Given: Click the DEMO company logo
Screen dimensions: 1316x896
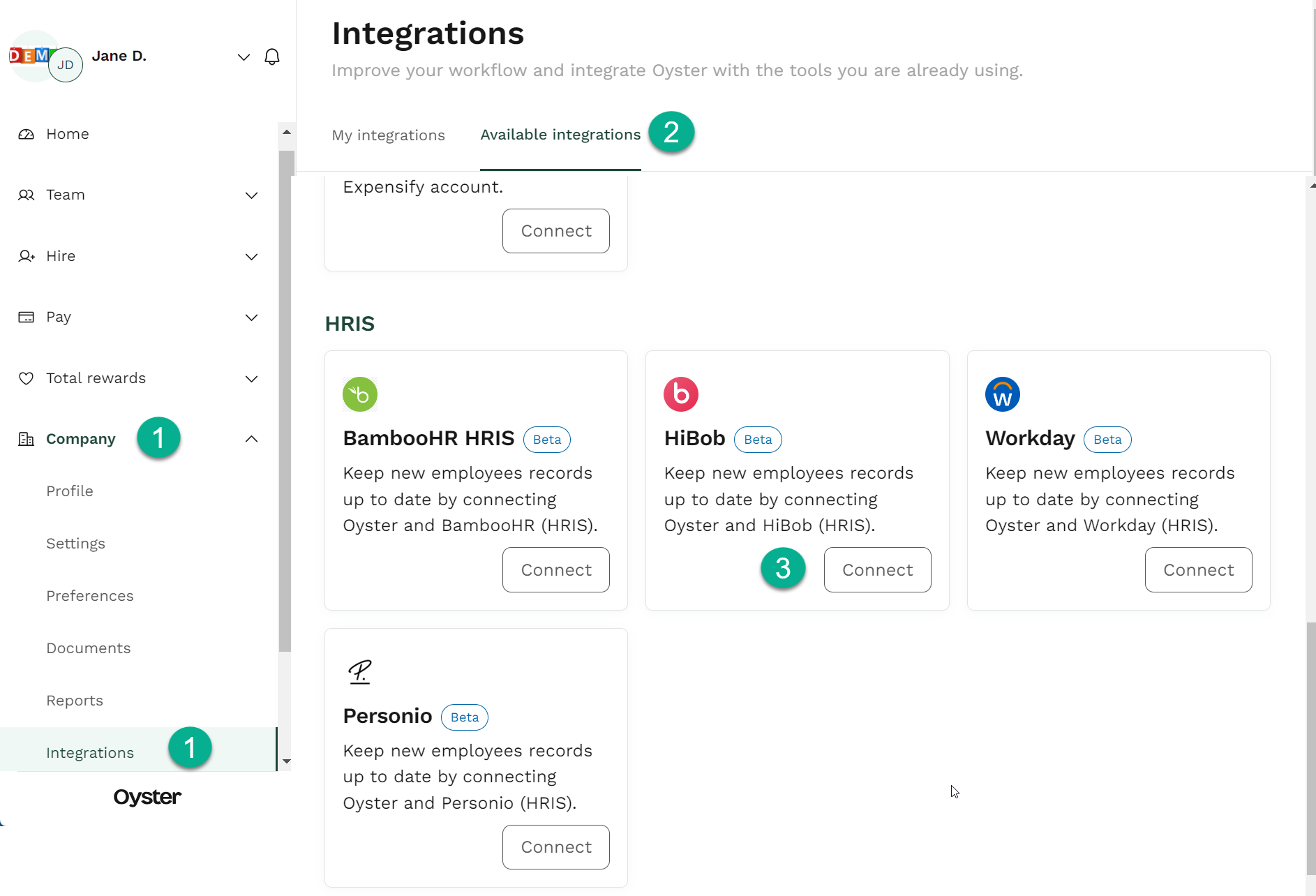Looking at the screenshot, I should 29,56.
